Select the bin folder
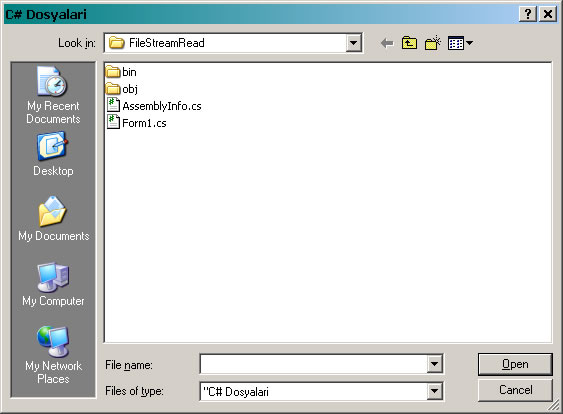Viewport: 563px width, 414px height. (x=121, y=72)
